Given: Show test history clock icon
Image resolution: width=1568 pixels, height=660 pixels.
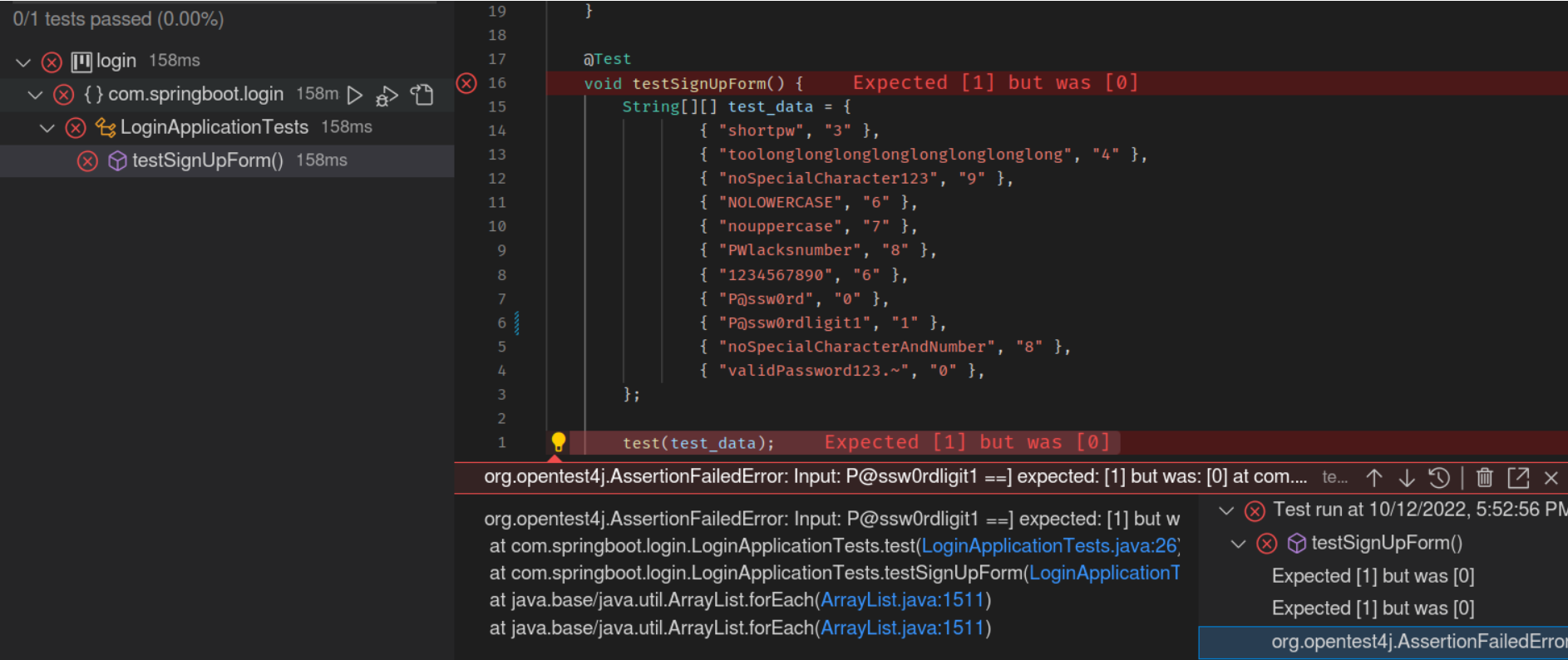Looking at the screenshot, I should [1439, 478].
